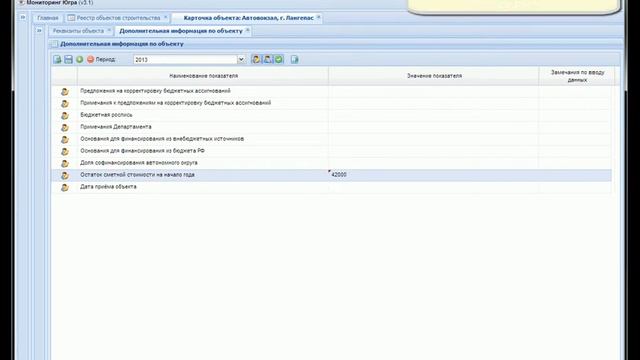Select the Карточка объекта: Автовокзал tab
This screenshot has height=360, width=640.
[x=249, y=18]
